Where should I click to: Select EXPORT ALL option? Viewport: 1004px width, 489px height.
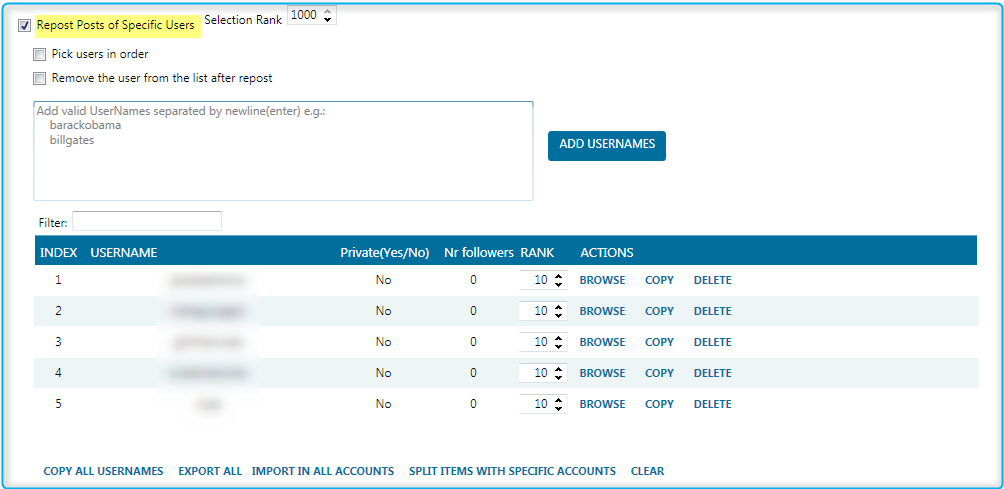209,471
